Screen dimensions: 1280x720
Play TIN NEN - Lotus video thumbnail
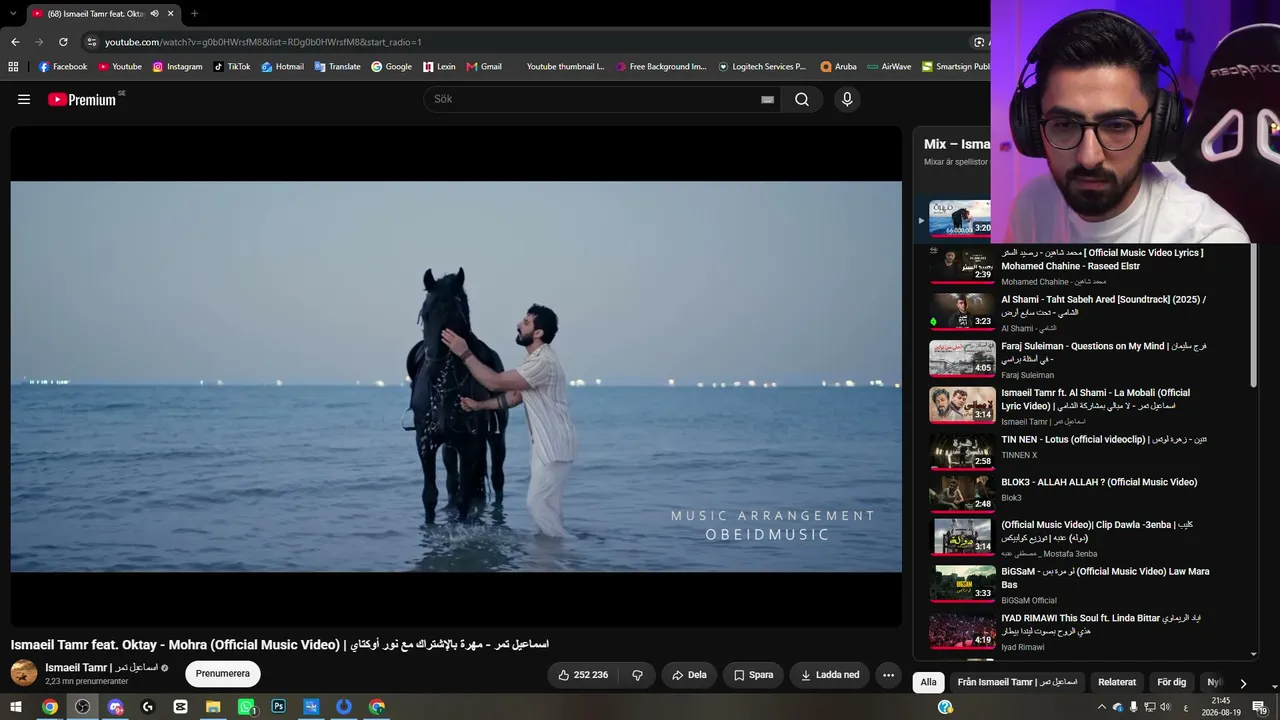tap(962, 451)
